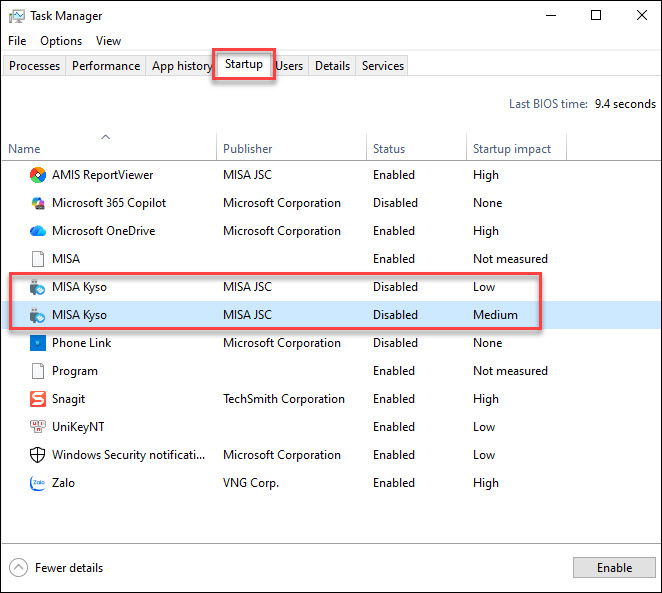Open the File menu
Viewport: 662px width, 593px height.
coord(17,41)
